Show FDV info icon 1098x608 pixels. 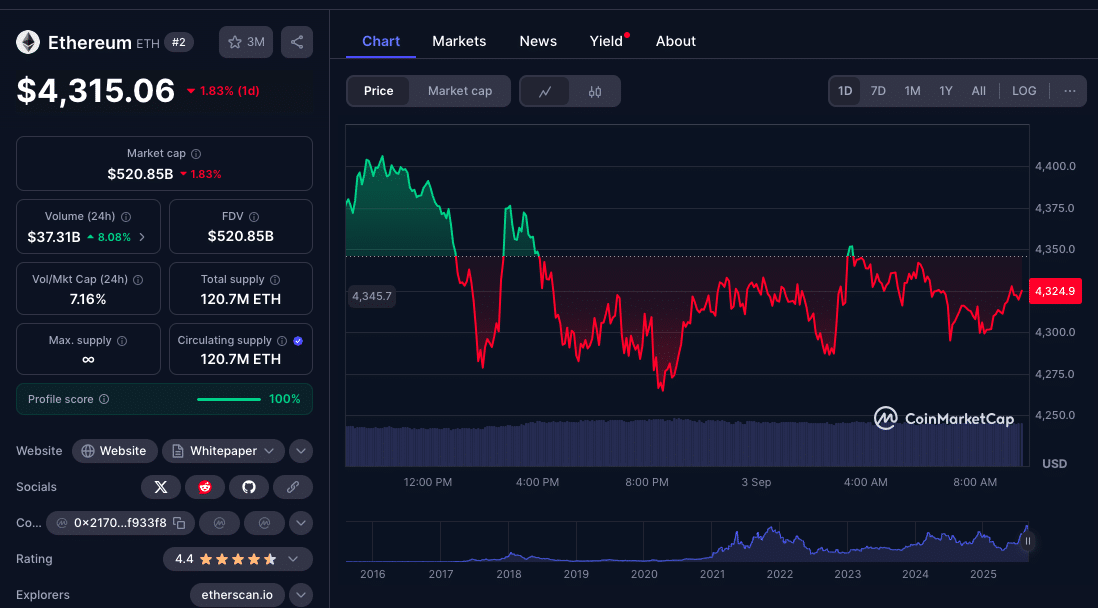pyautogui.click(x=254, y=216)
